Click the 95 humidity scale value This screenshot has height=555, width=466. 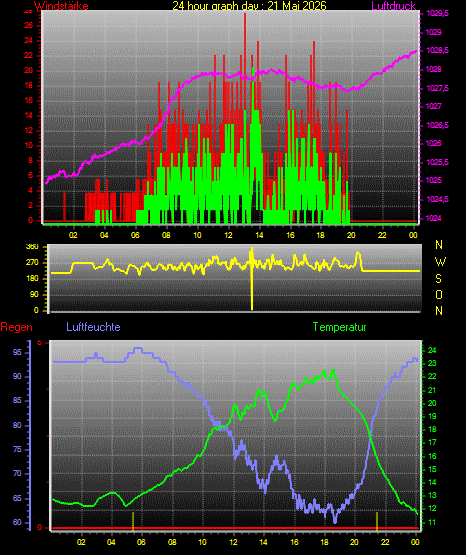[17, 353]
